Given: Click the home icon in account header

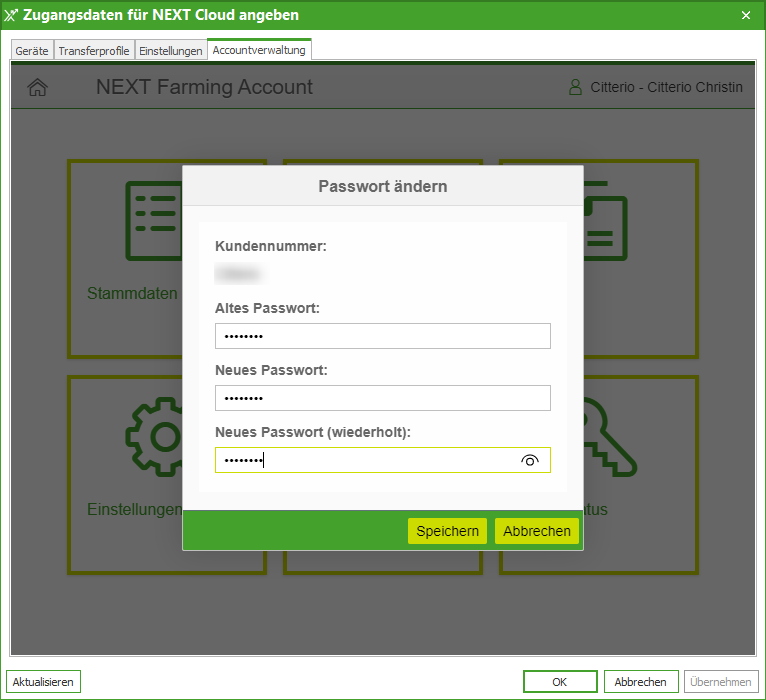Looking at the screenshot, I should (x=37, y=88).
